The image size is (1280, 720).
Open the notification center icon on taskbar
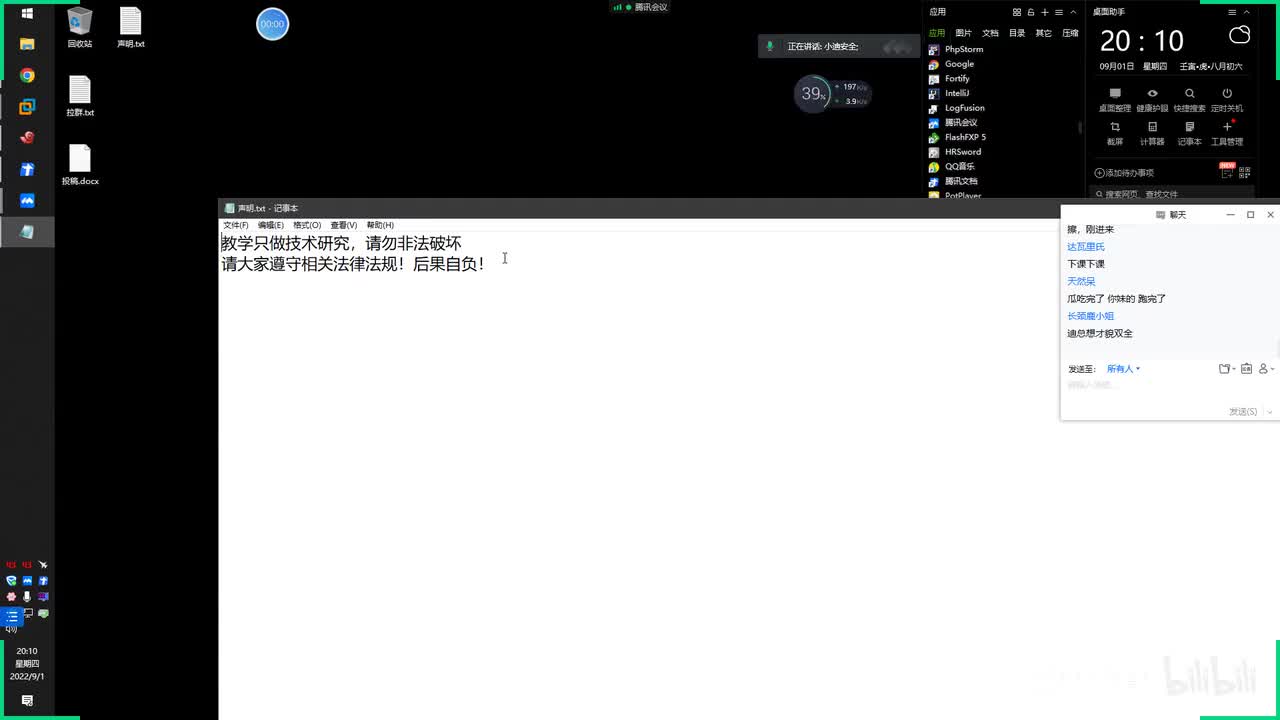pyautogui.click(x=27, y=700)
